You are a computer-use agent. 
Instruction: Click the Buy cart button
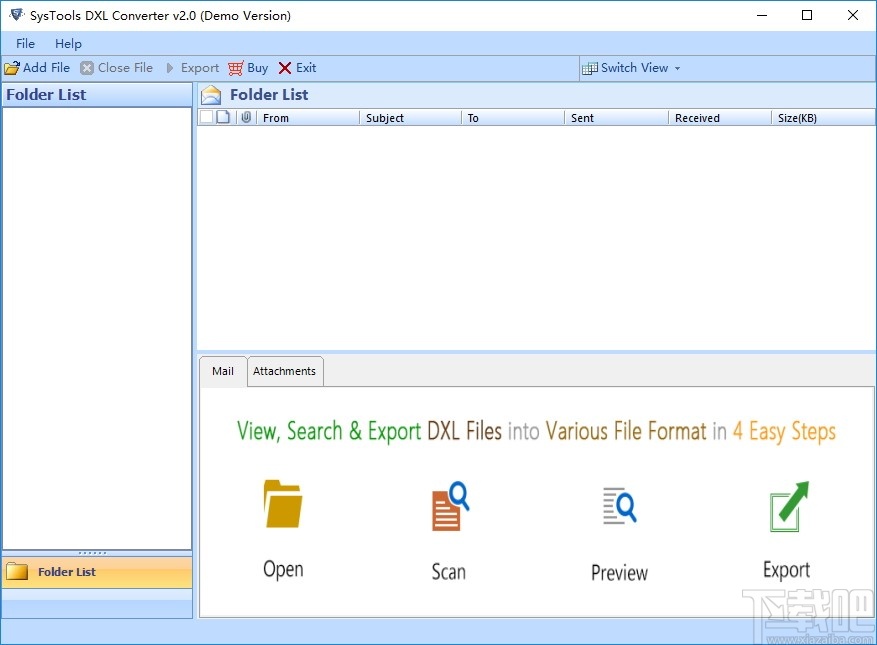[248, 68]
